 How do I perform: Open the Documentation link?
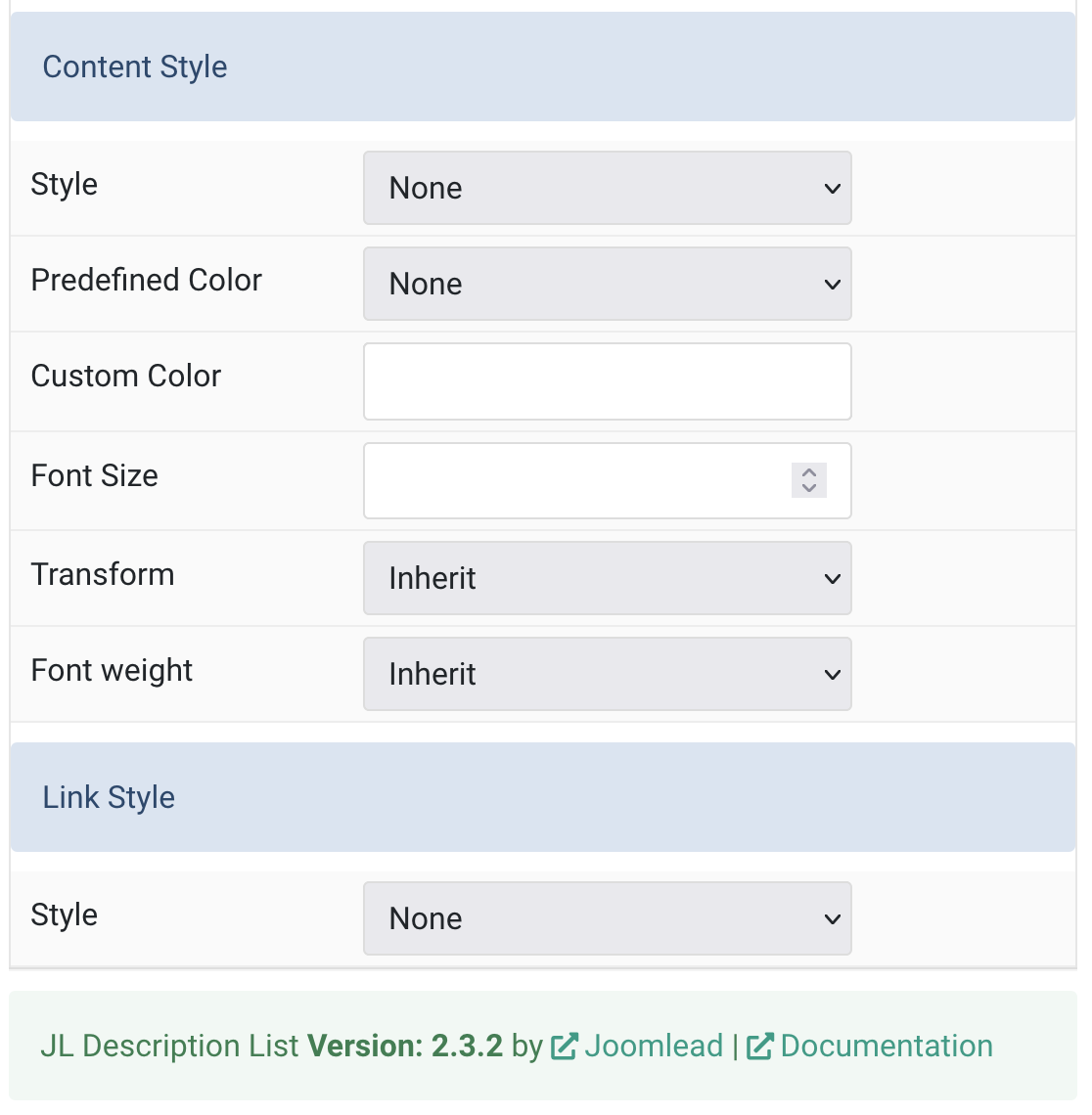pyautogui.click(x=887, y=1047)
